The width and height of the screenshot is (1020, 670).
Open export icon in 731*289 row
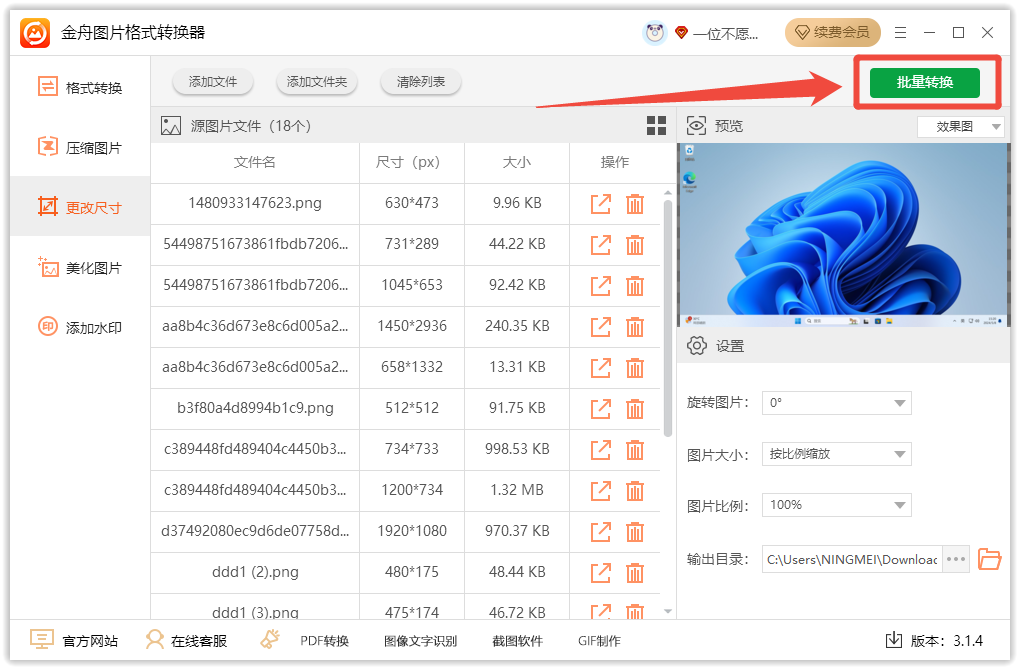click(x=600, y=245)
